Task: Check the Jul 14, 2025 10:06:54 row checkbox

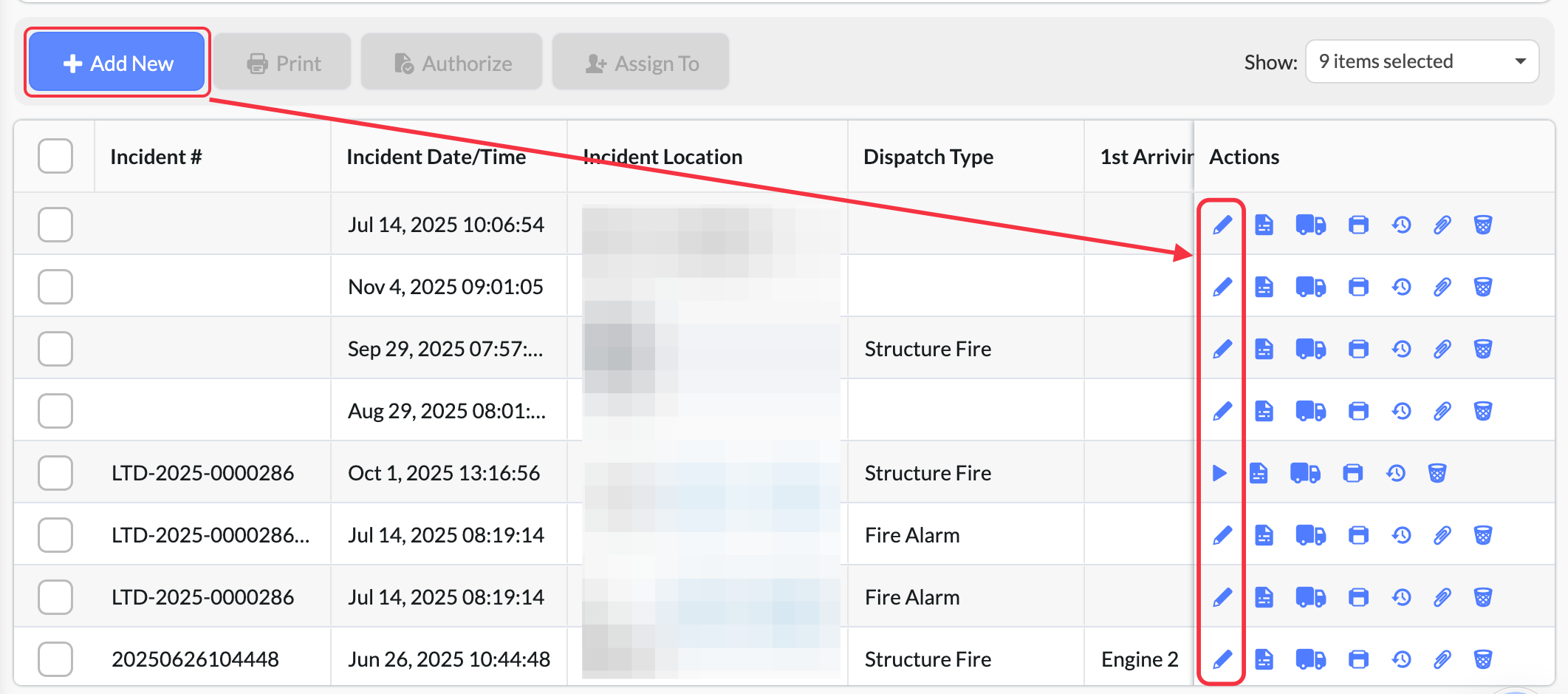Action: (x=55, y=225)
